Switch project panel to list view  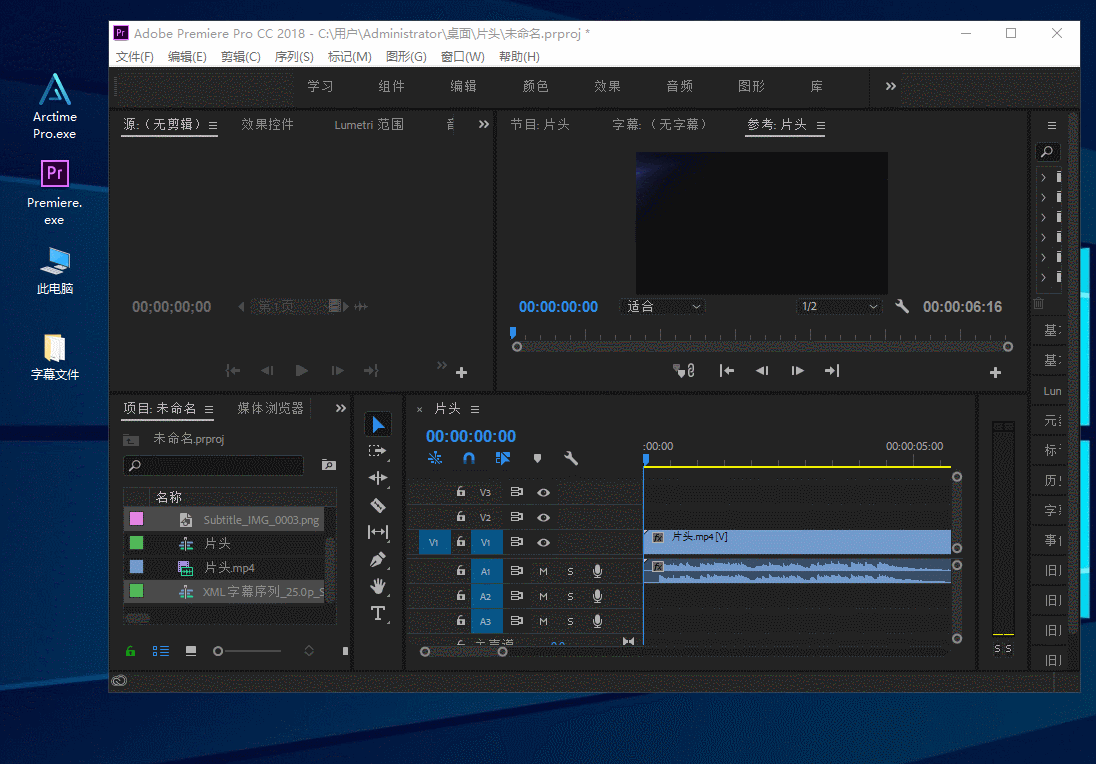(x=161, y=651)
